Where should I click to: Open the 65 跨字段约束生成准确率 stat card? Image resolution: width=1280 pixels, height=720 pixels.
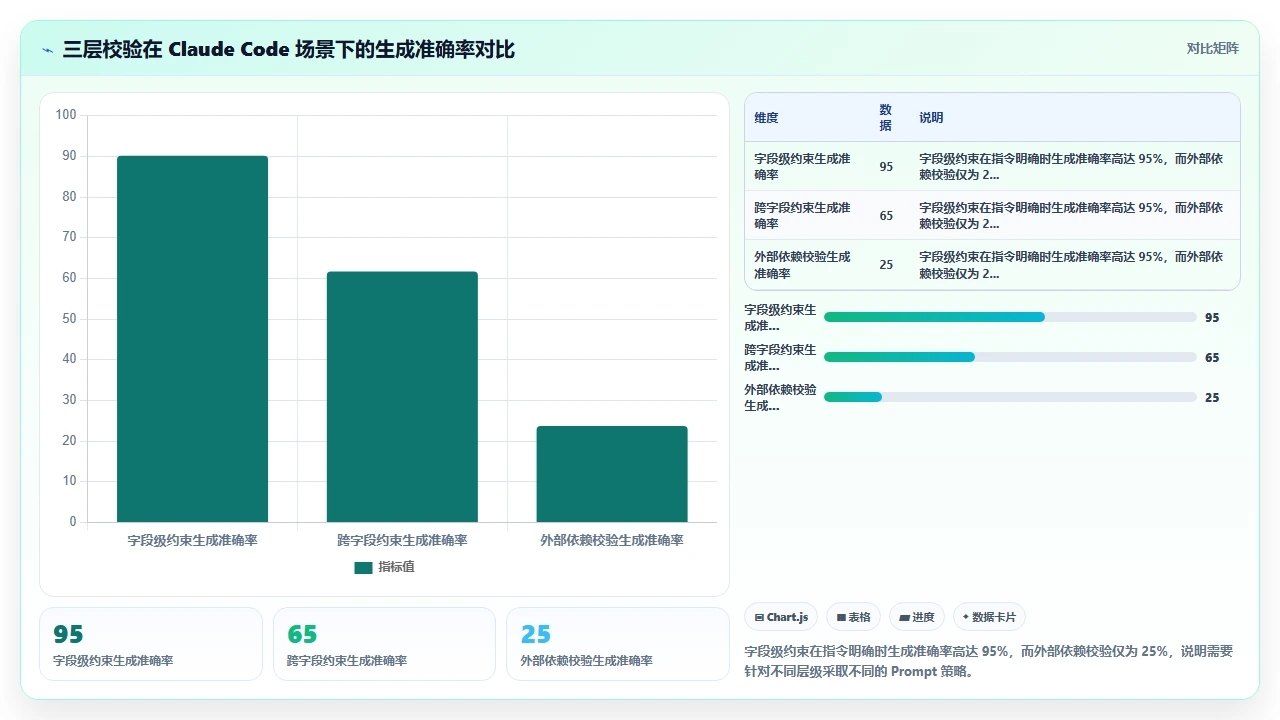384,644
